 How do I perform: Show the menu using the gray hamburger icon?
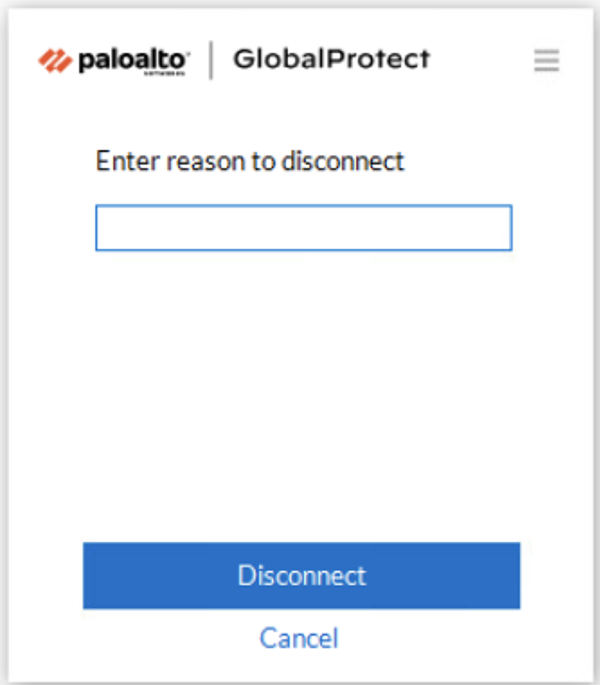coord(546,61)
